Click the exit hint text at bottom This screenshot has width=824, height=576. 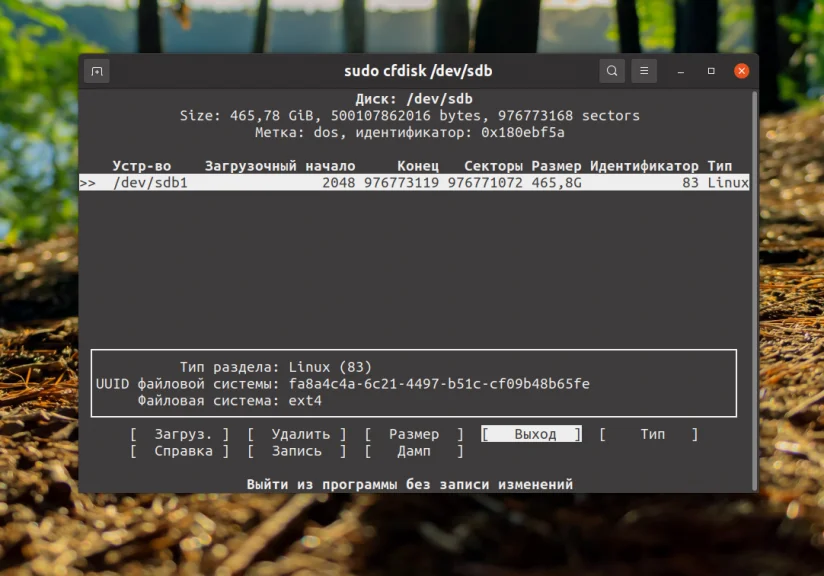(418, 483)
